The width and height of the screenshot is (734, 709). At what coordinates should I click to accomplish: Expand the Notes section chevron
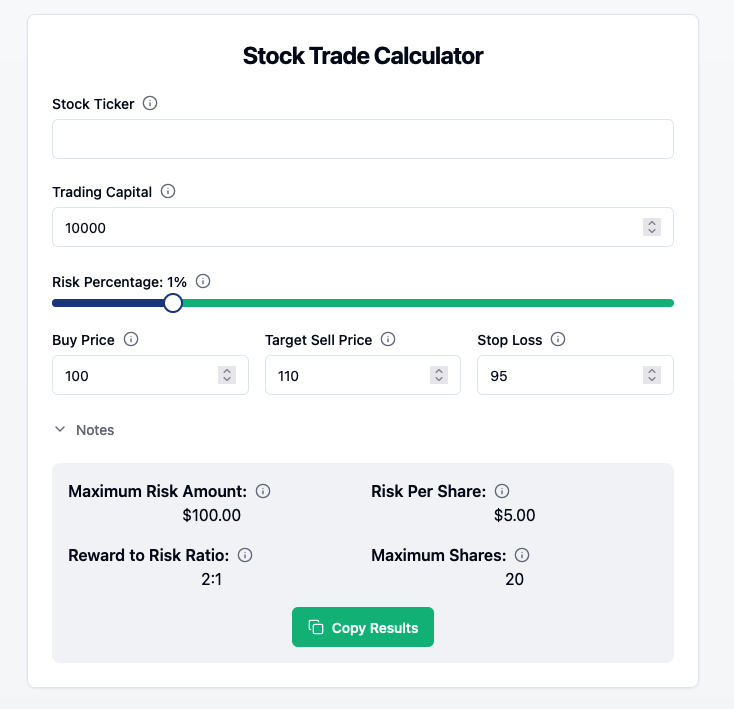[x=60, y=429]
